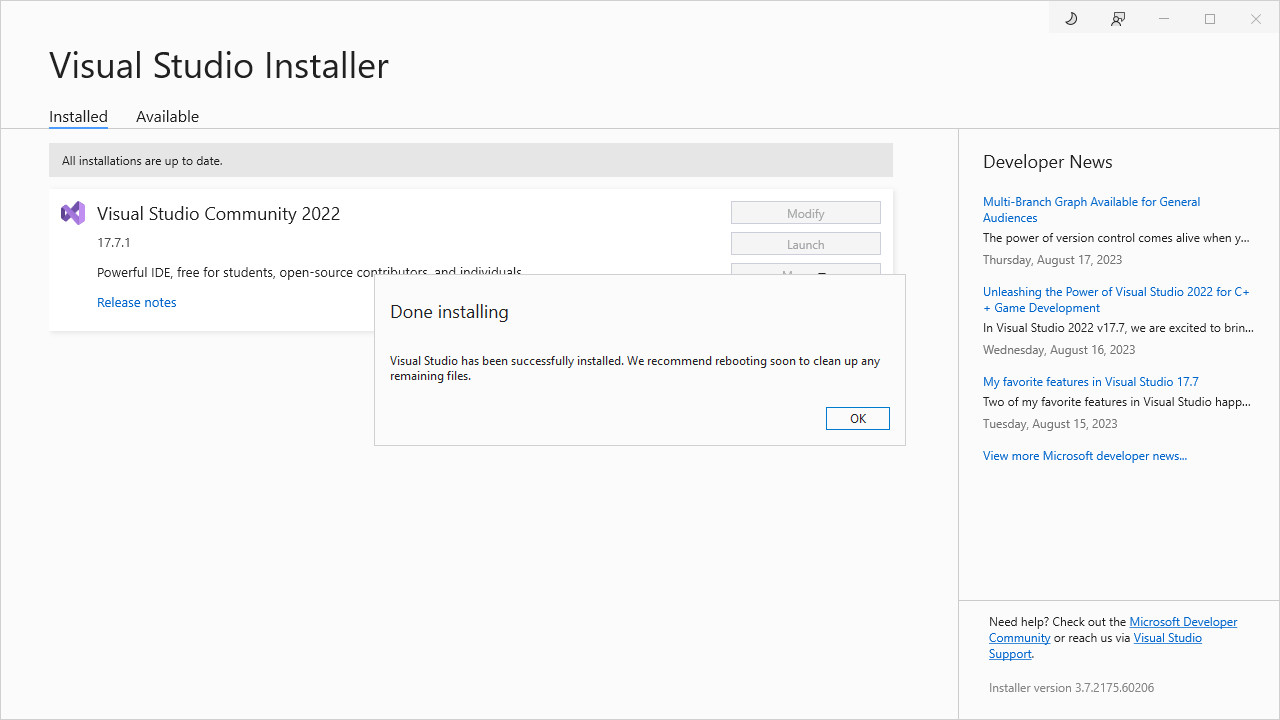Open the Visual Studio Support link
The width and height of the screenshot is (1280, 720).
tap(1167, 638)
